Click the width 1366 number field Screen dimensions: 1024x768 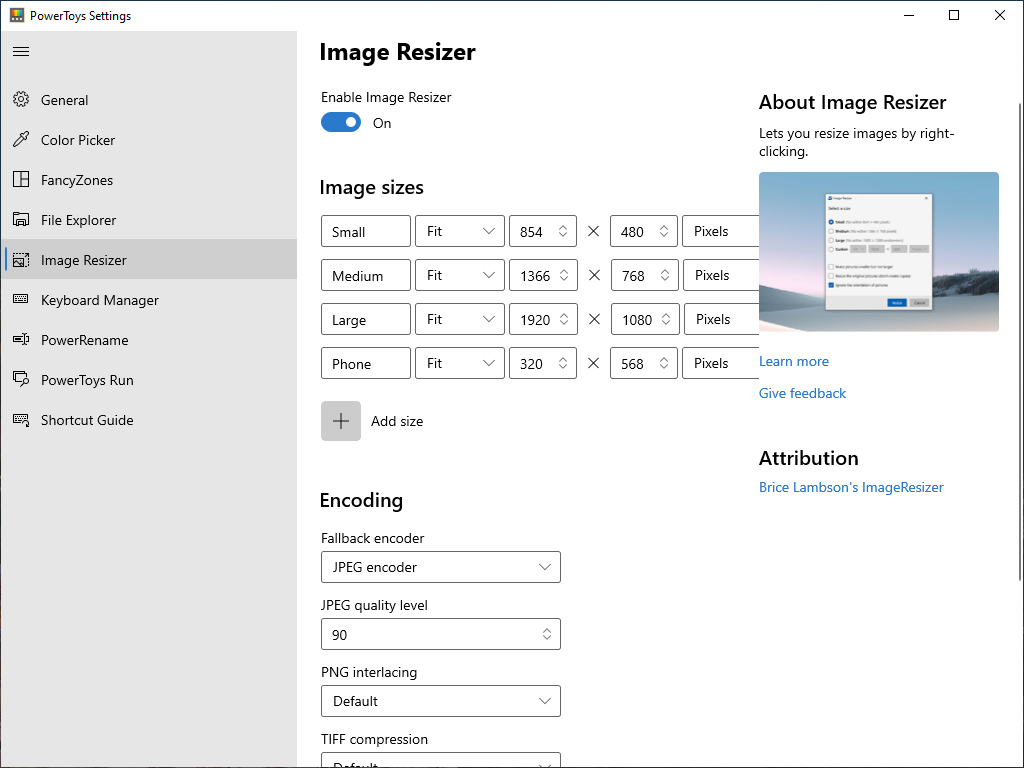tap(543, 275)
